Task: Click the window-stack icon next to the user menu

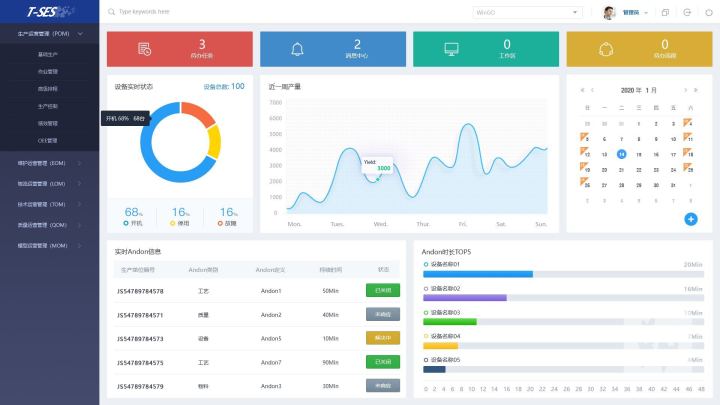Action: tap(665, 12)
